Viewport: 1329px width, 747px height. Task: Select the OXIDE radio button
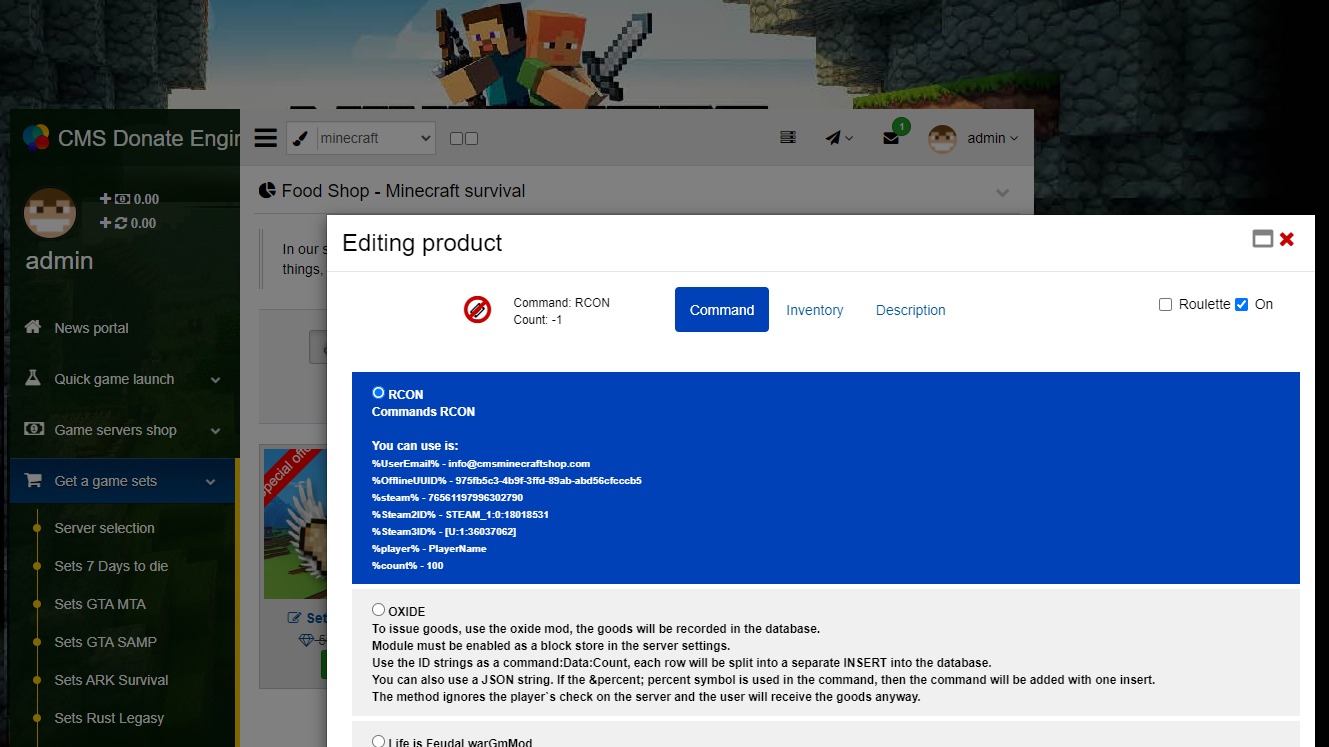point(378,610)
